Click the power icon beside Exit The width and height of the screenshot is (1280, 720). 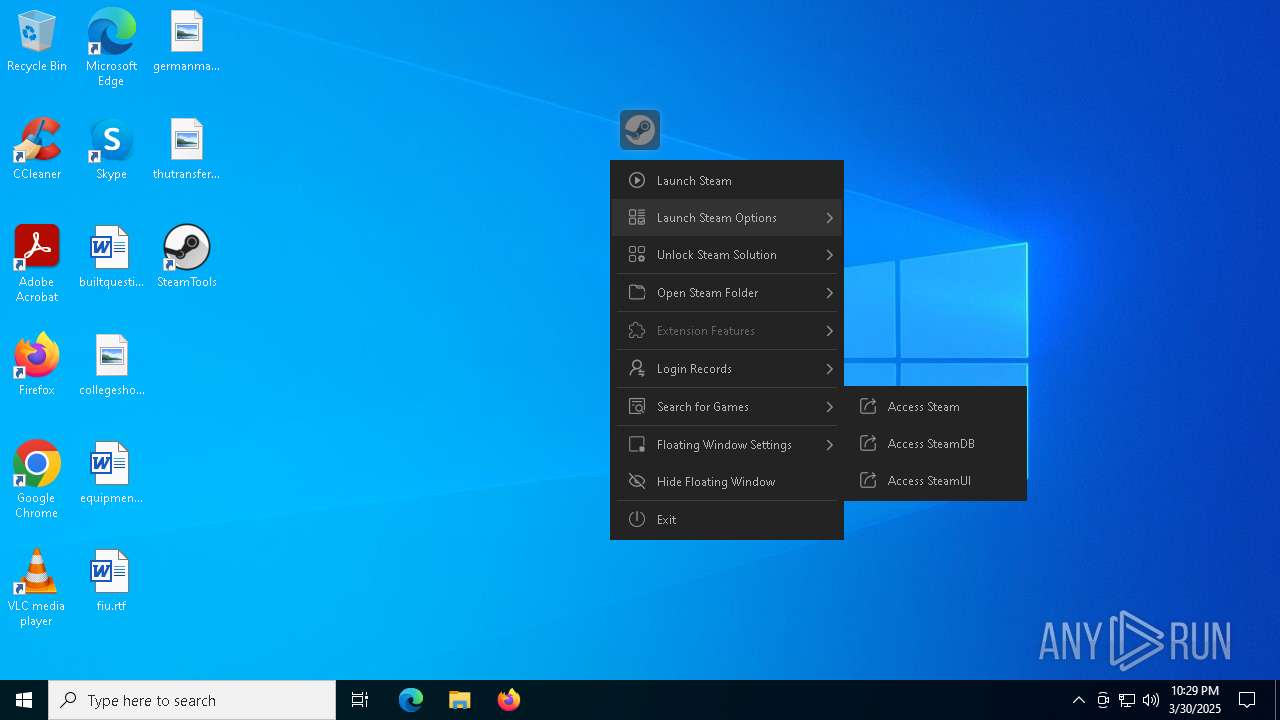tap(637, 520)
